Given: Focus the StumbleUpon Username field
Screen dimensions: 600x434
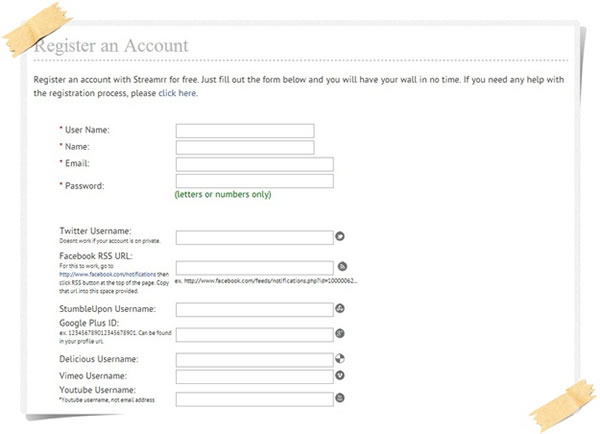Looking at the screenshot, I should (254, 308).
